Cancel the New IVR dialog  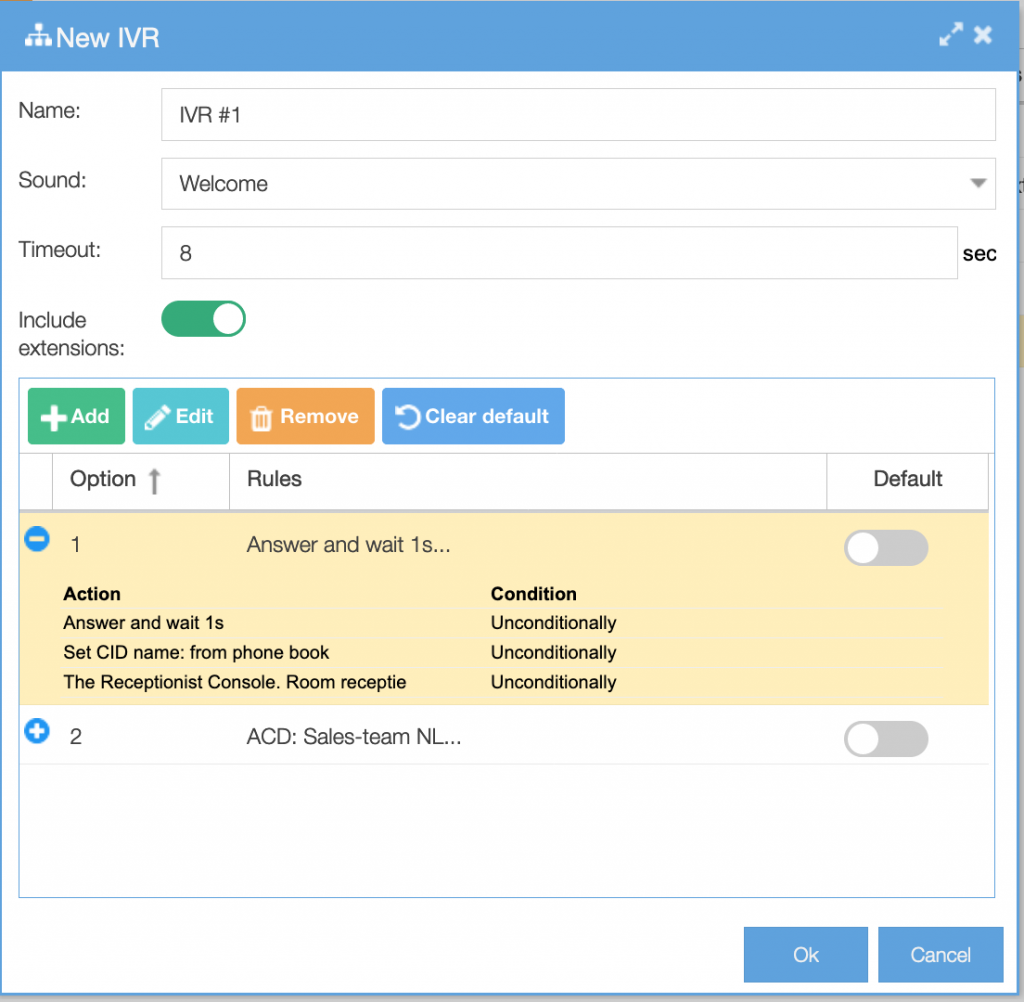(x=939, y=954)
